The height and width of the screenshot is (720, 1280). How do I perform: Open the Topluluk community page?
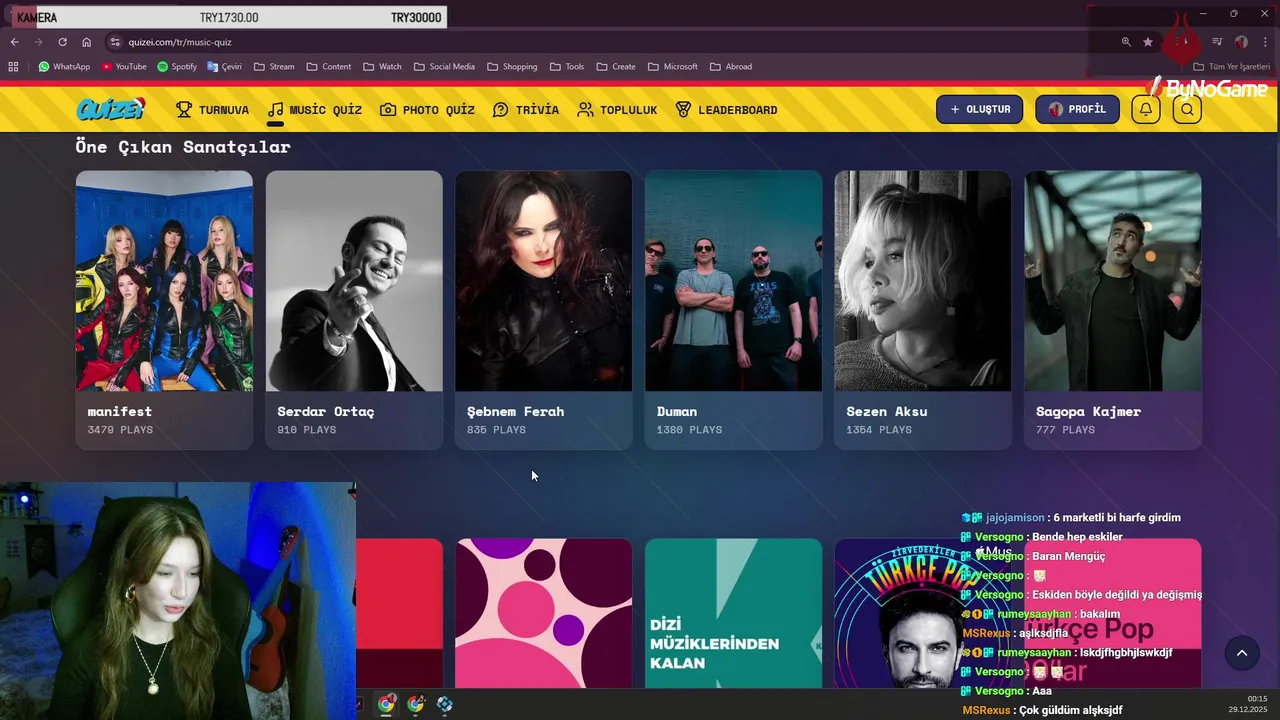point(617,110)
